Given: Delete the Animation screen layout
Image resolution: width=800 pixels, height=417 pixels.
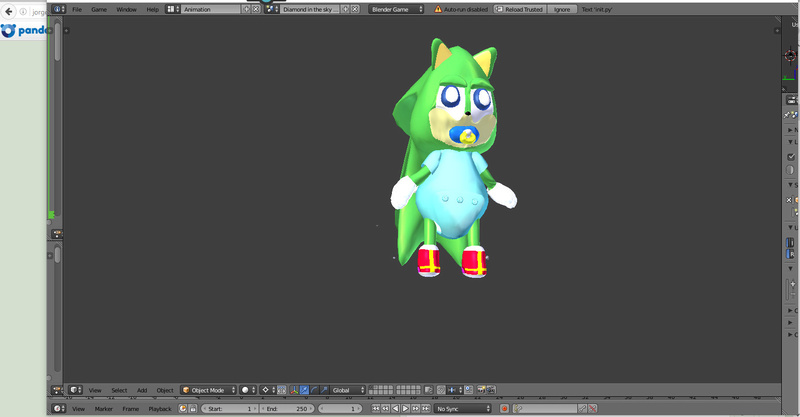Looking at the screenshot, I should click(x=256, y=9).
